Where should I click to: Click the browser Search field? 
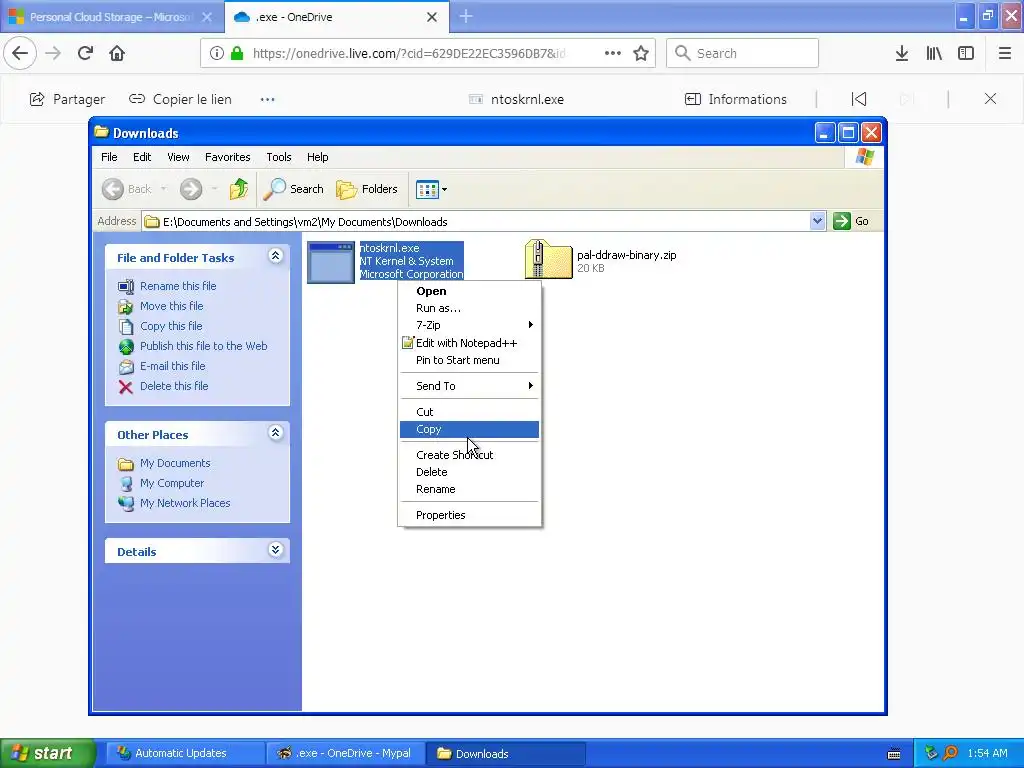tap(743, 53)
